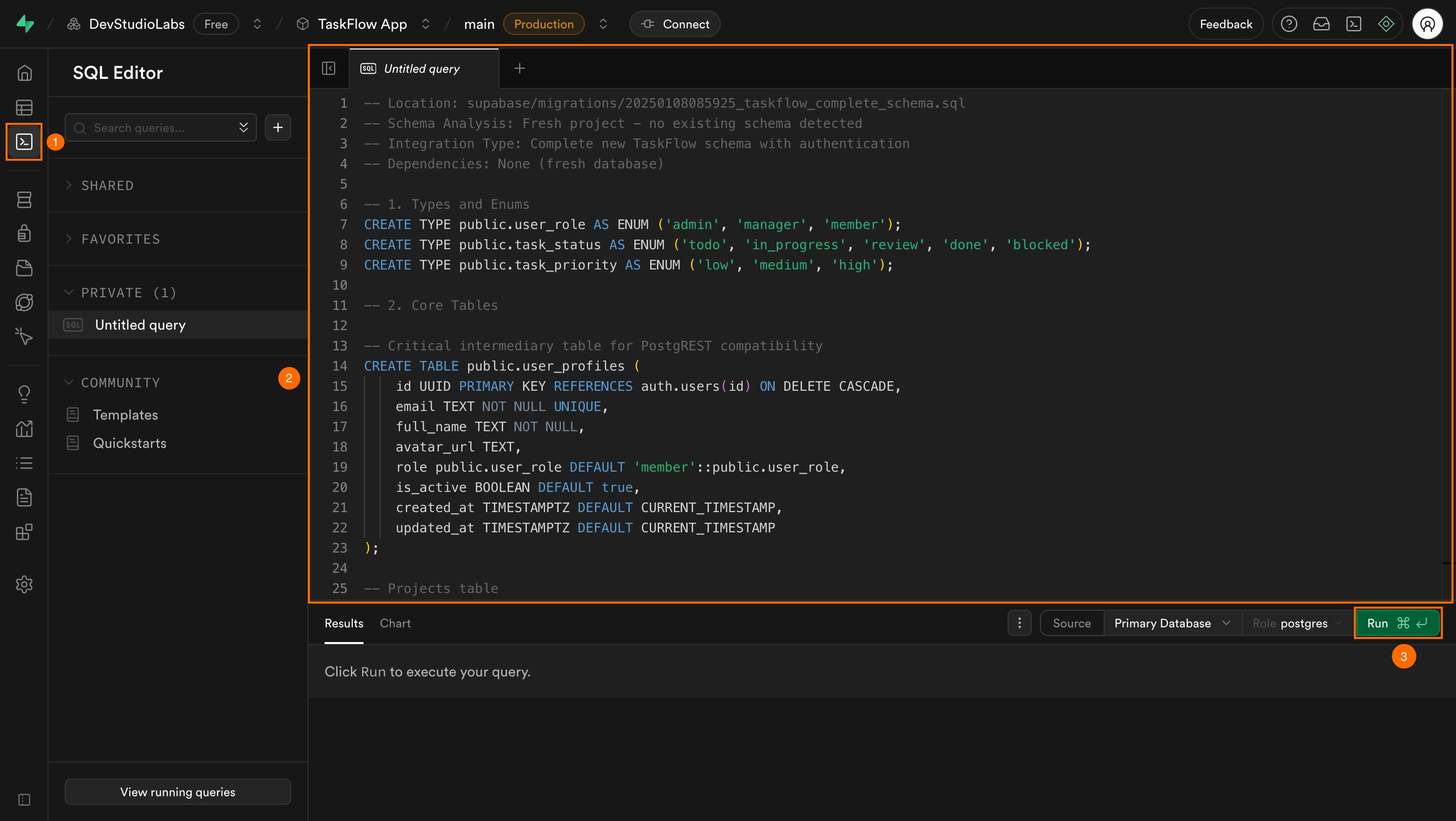
Task: Open the notifications inbox icon
Action: tap(1322, 24)
